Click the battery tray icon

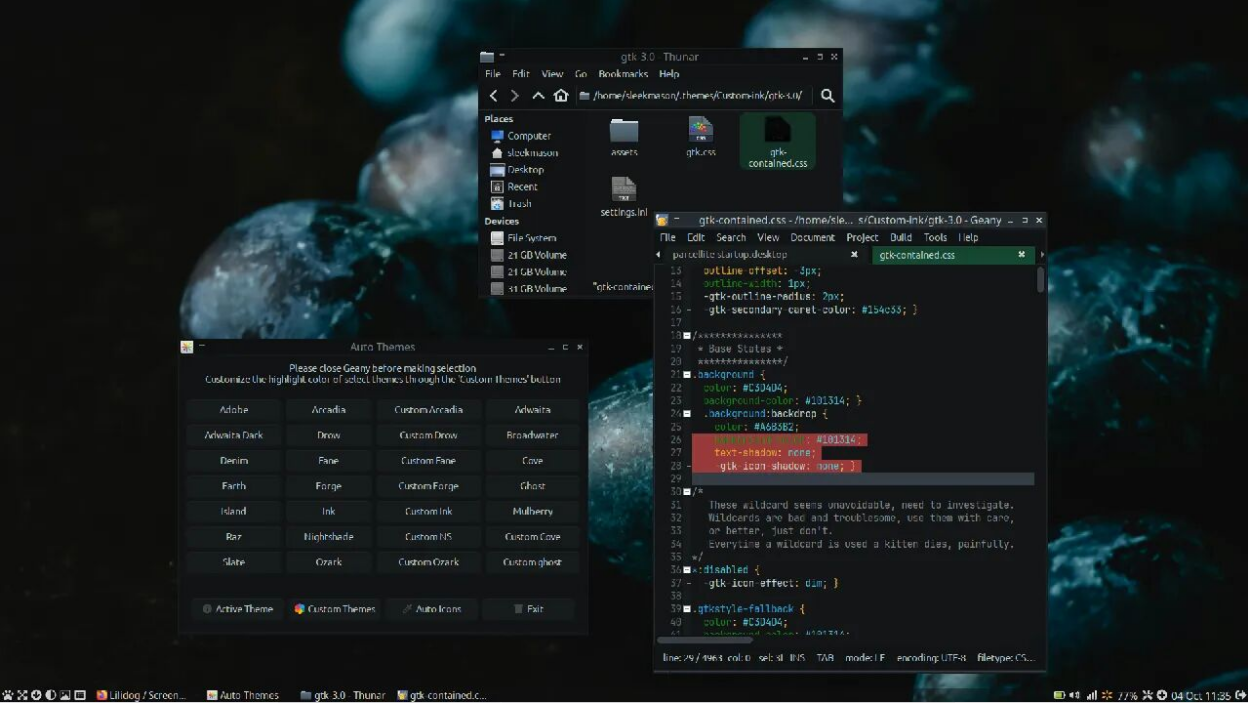click(1059, 695)
